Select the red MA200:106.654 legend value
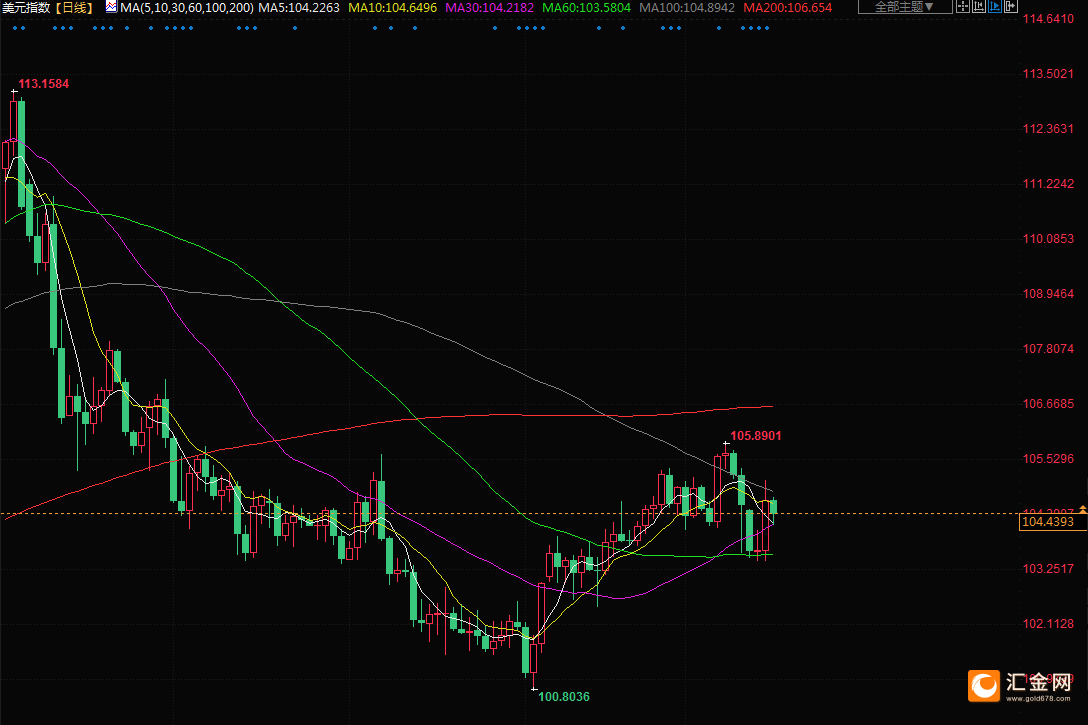 coord(788,8)
